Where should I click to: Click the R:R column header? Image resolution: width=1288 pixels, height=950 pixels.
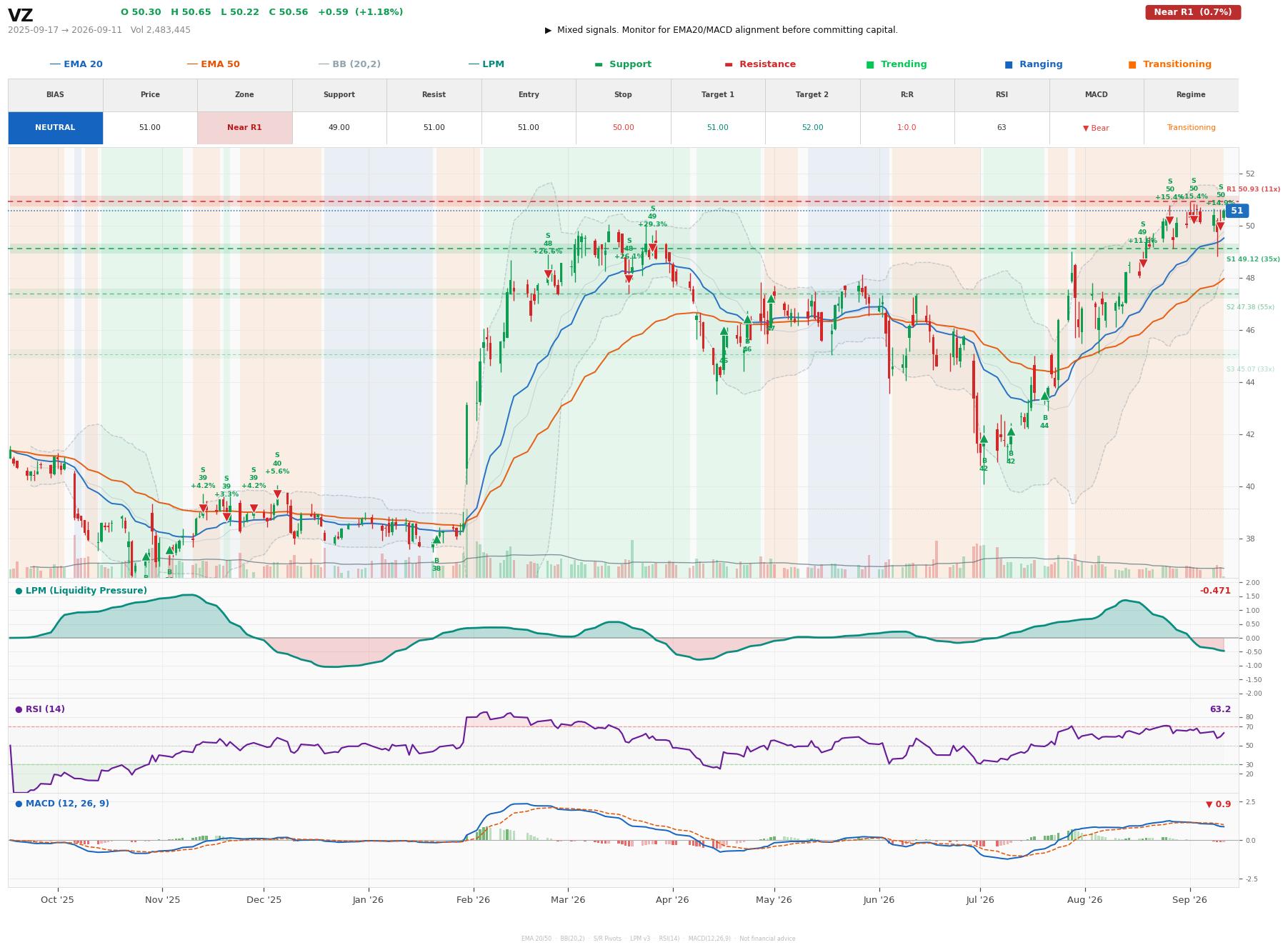[x=907, y=95]
